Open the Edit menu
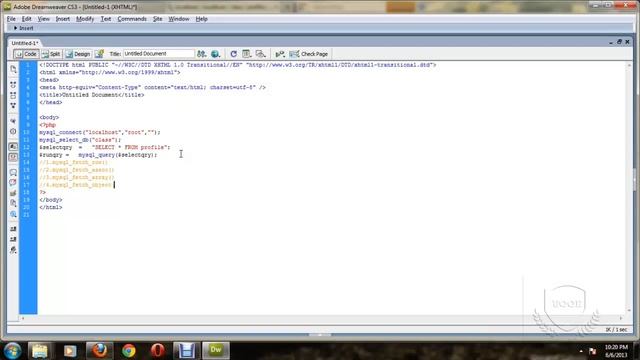 tap(27, 19)
